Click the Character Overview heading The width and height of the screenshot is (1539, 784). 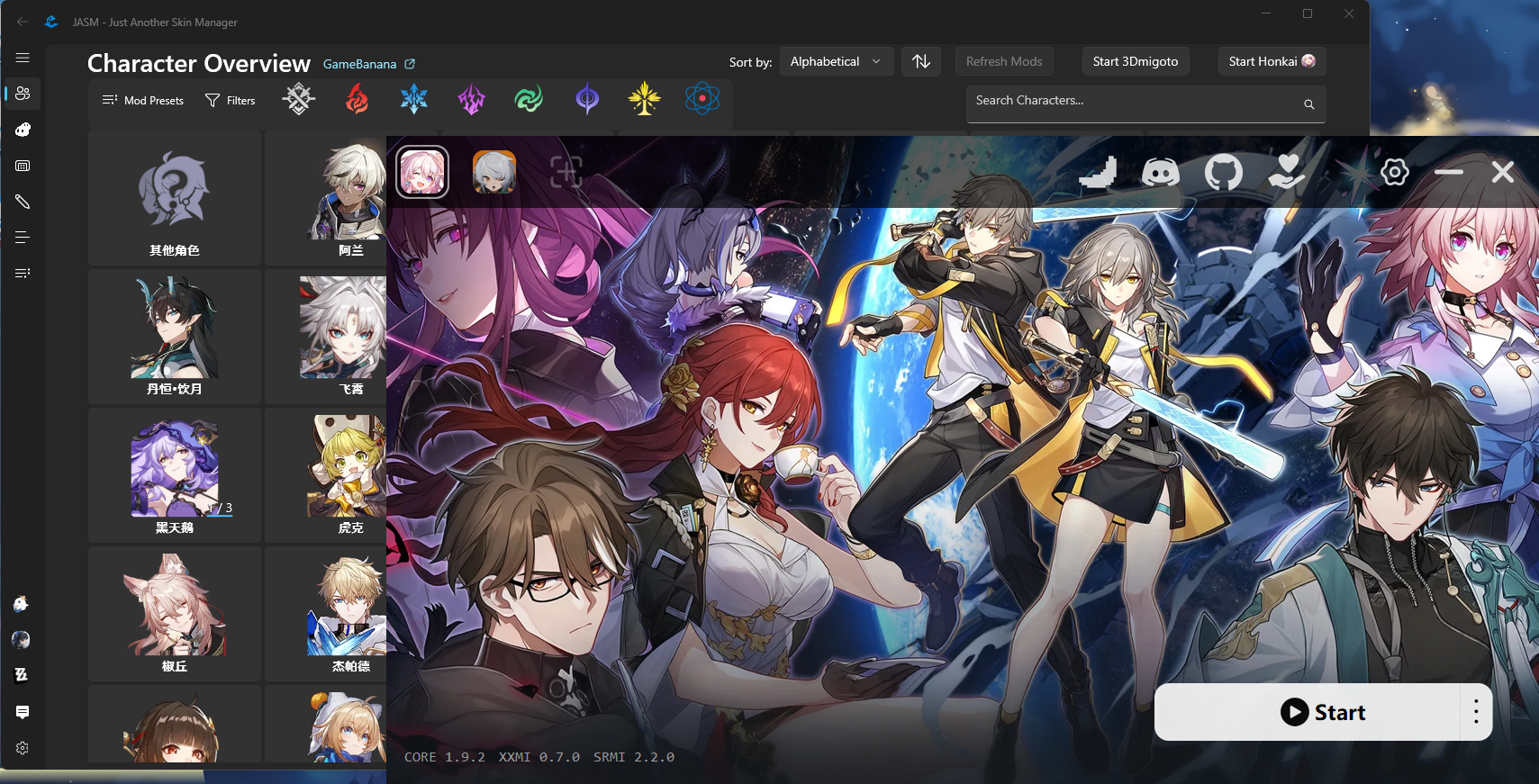click(x=199, y=63)
